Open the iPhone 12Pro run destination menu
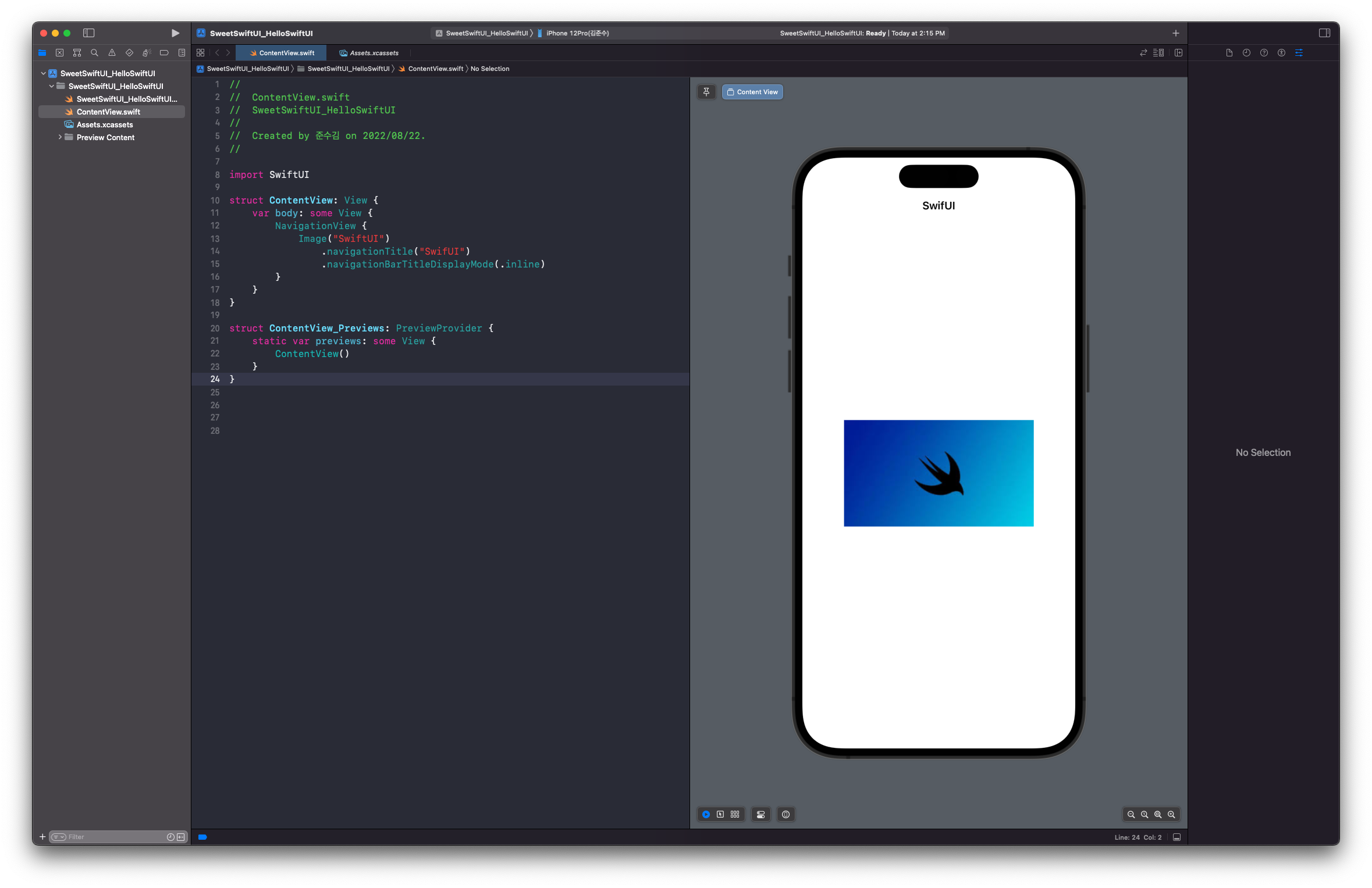 (x=577, y=33)
